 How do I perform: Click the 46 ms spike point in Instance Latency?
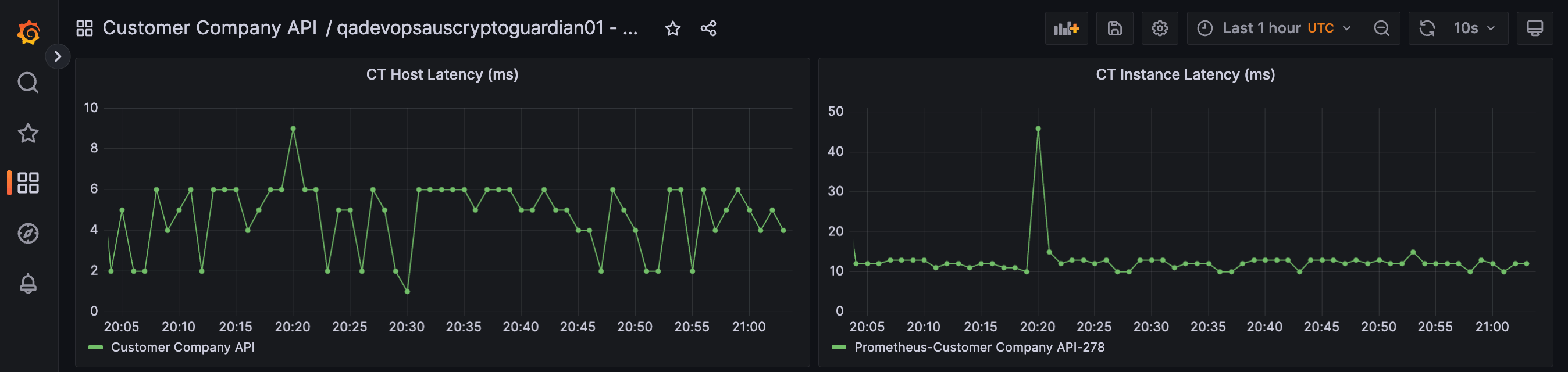tap(1038, 129)
